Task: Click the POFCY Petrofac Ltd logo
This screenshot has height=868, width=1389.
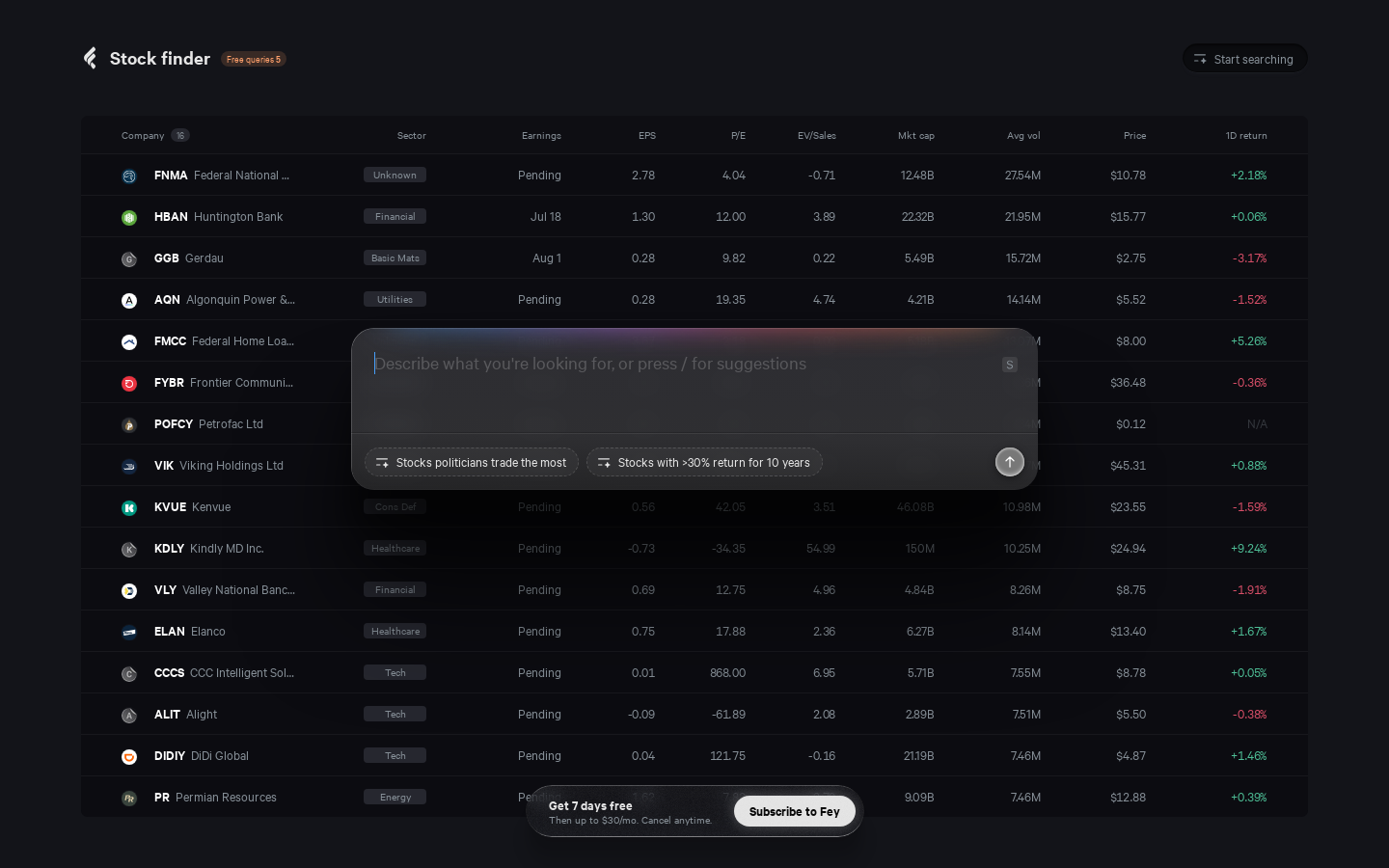Action: [x=129, y=424]
